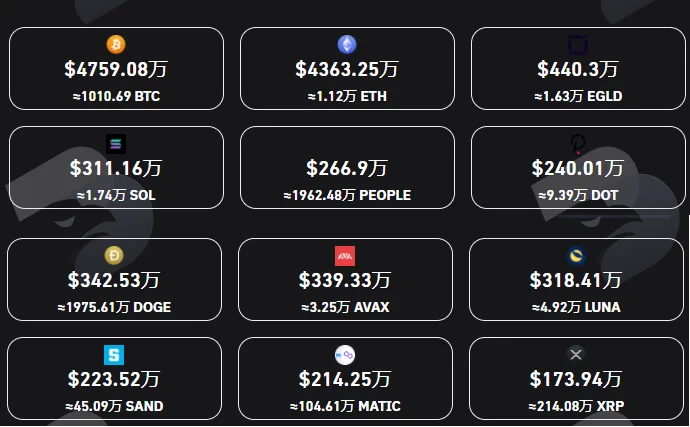Click the white MATIC chain-link icon
Screen dimensions: 690x427
tap(345, 355)
